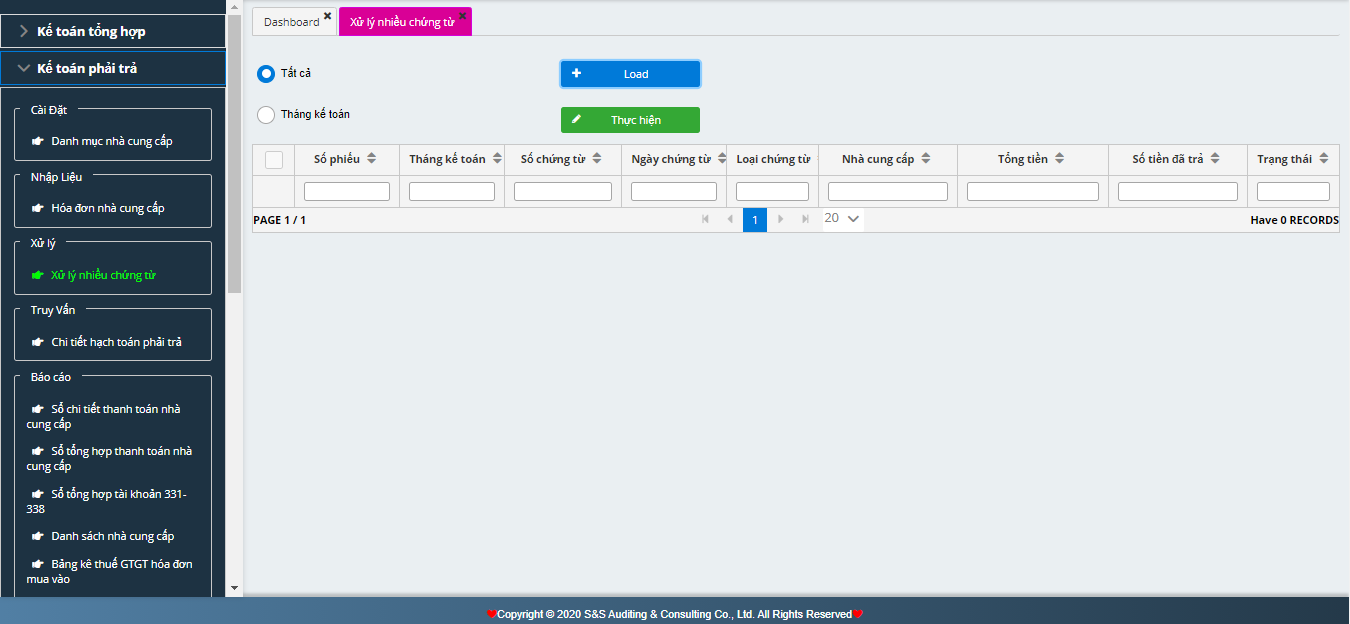
Task: Click the sort icon on Số phiếu column
Action: tap(372, 159)
